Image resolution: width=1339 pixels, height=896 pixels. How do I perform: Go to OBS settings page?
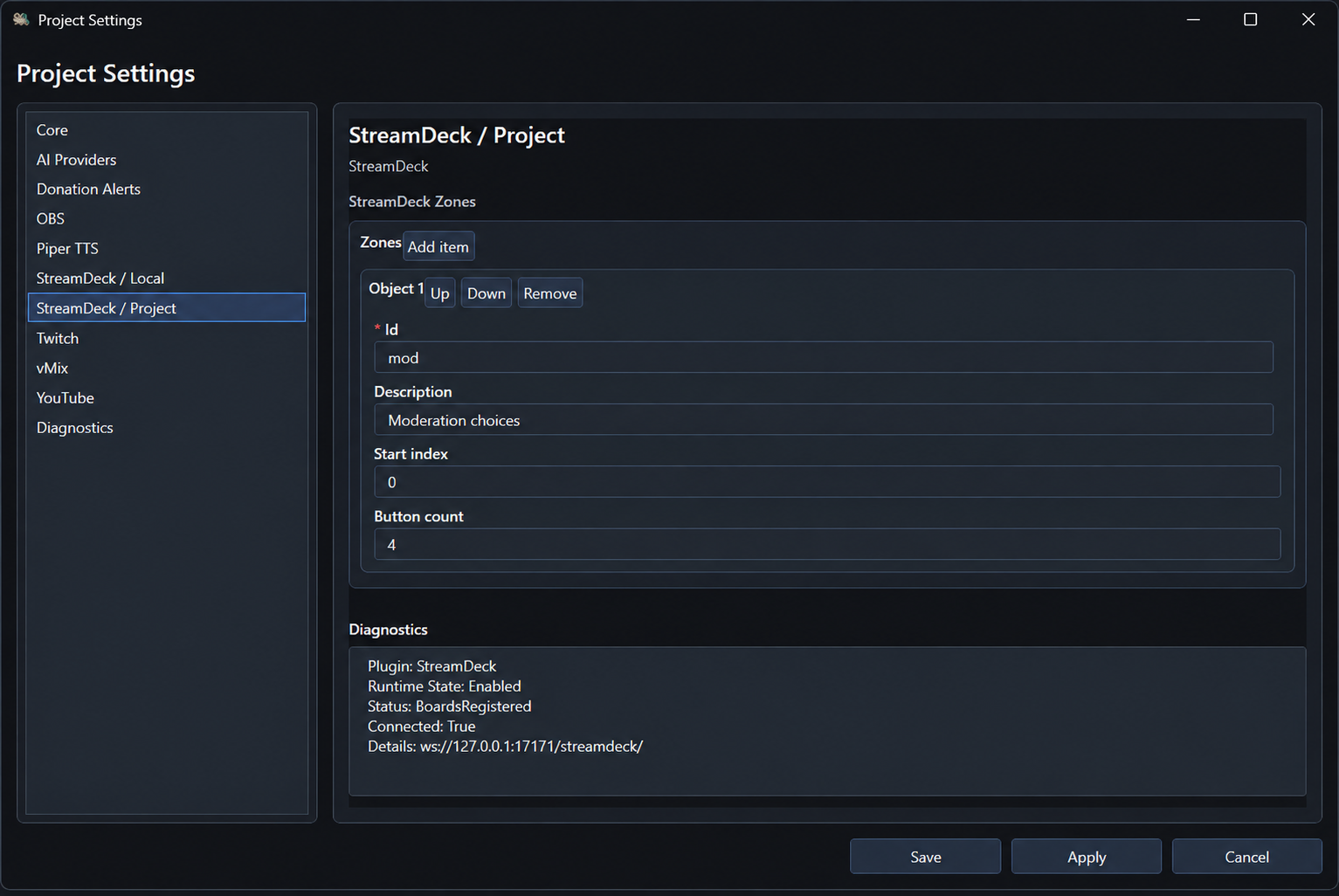click(x=167, y=219)
